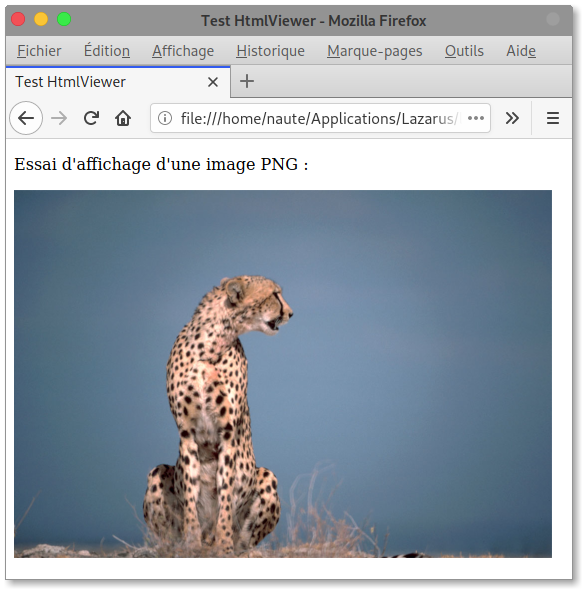
Task: Minimize window with the yellow button
Action: (41, 19)
